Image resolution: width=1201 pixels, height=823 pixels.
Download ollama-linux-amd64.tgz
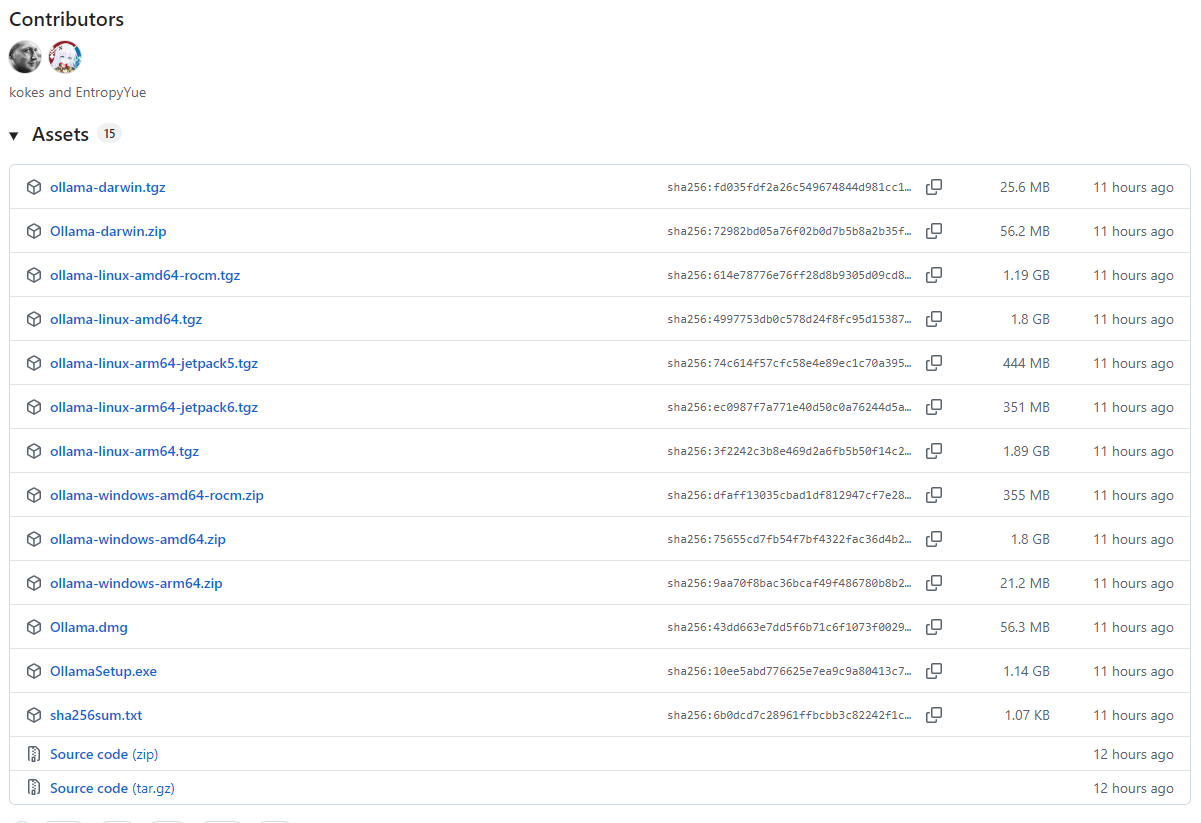click(x=126, y=319)
